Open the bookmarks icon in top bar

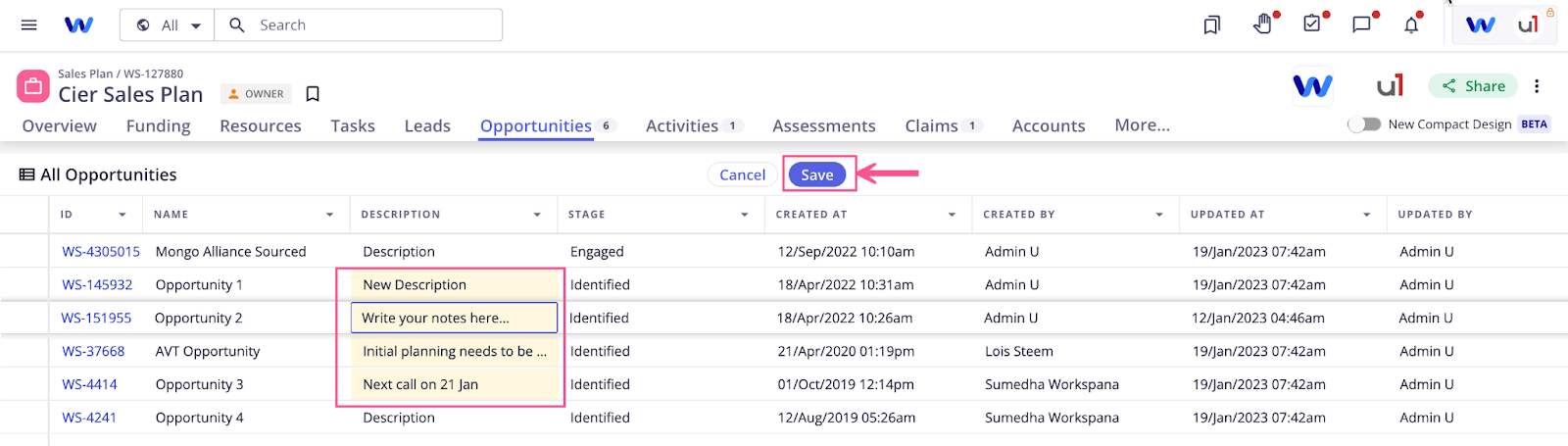1212,25
